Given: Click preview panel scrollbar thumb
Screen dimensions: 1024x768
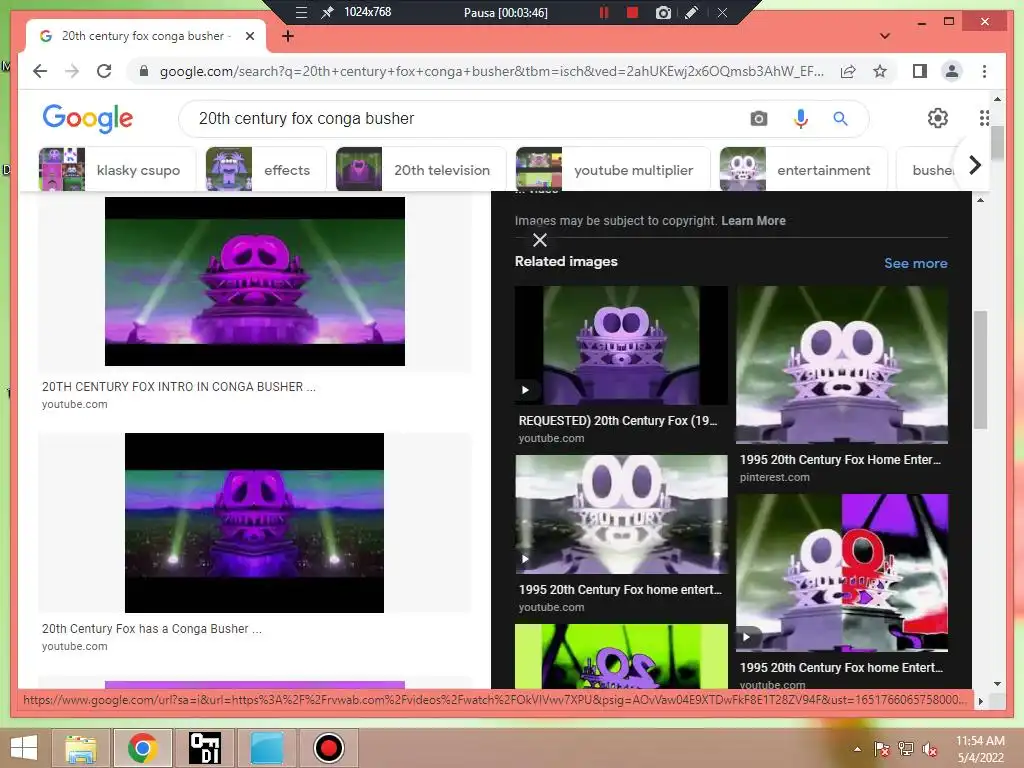Looking at the screenshot, I should click(x=980, y=370).
